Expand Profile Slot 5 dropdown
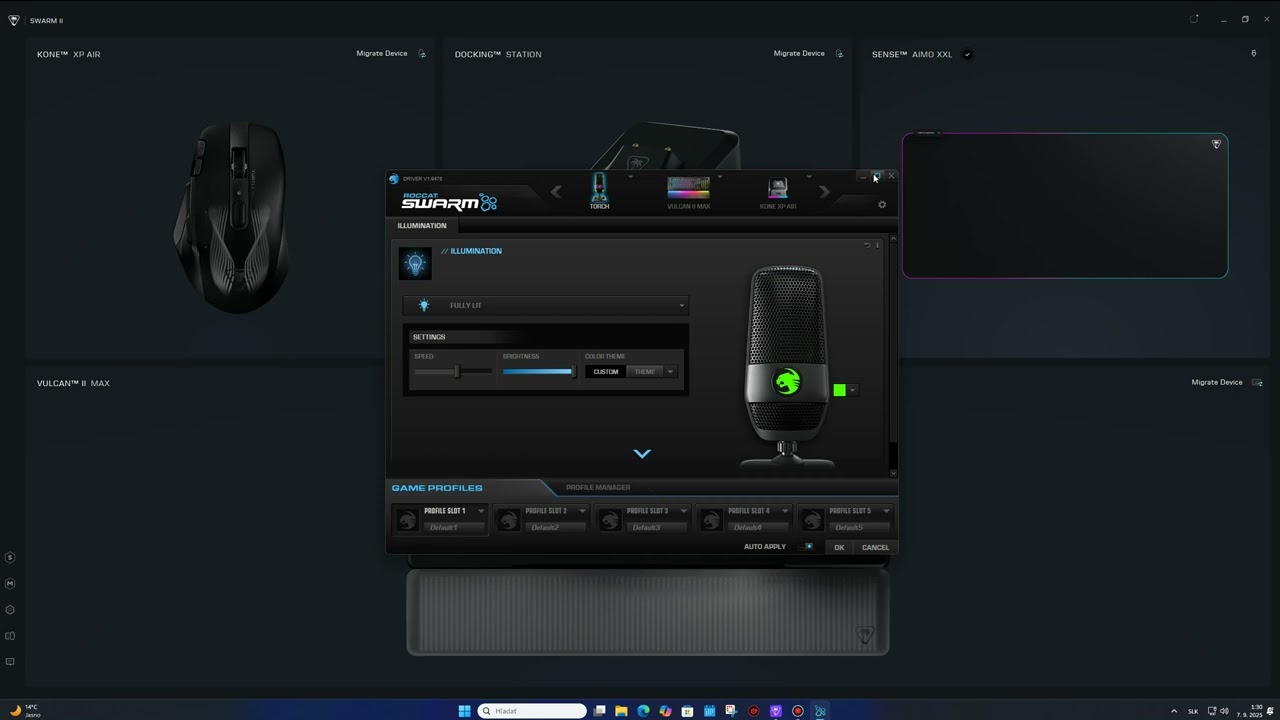The width and height of the screenshot is (1280, 720). point(886,511)
